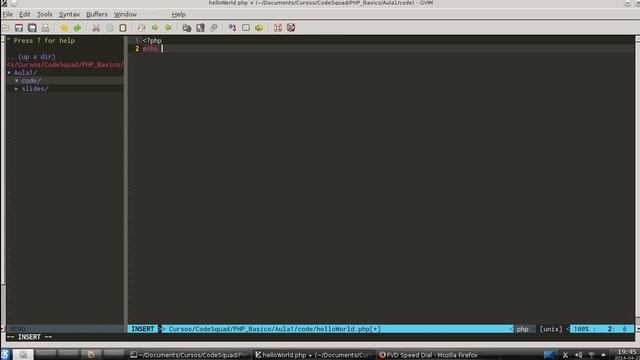Screen dimensions: 640x360
Task: Undo the last change with toolbar arrow
Action: point(64,28)
